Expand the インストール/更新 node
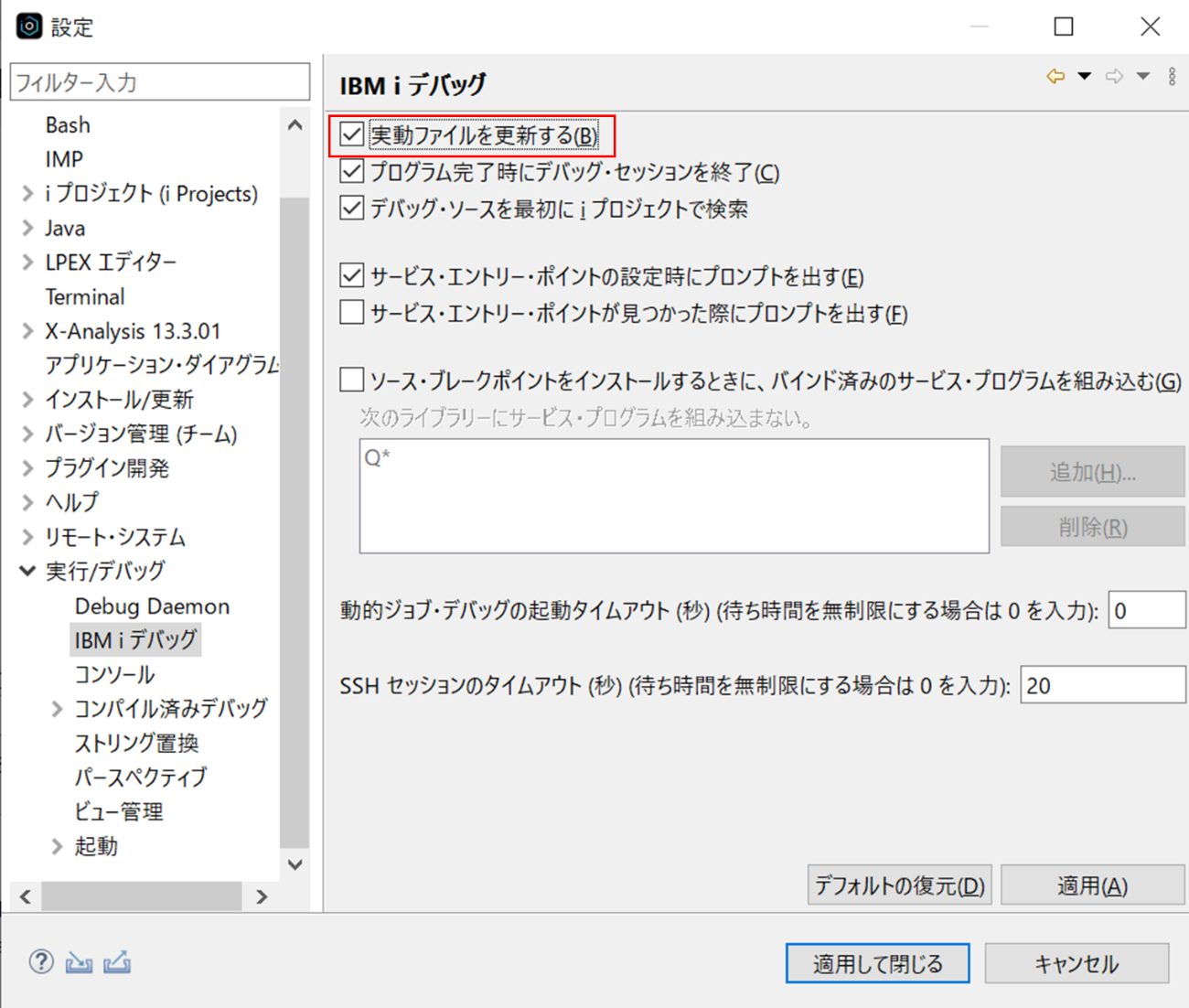The height and width of the screenshot is (1008, 1189). coord(27,399)
